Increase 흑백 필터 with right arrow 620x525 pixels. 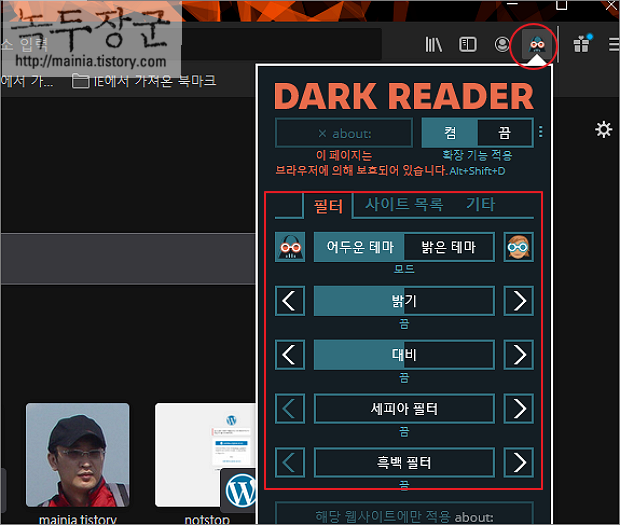(518, 462)
